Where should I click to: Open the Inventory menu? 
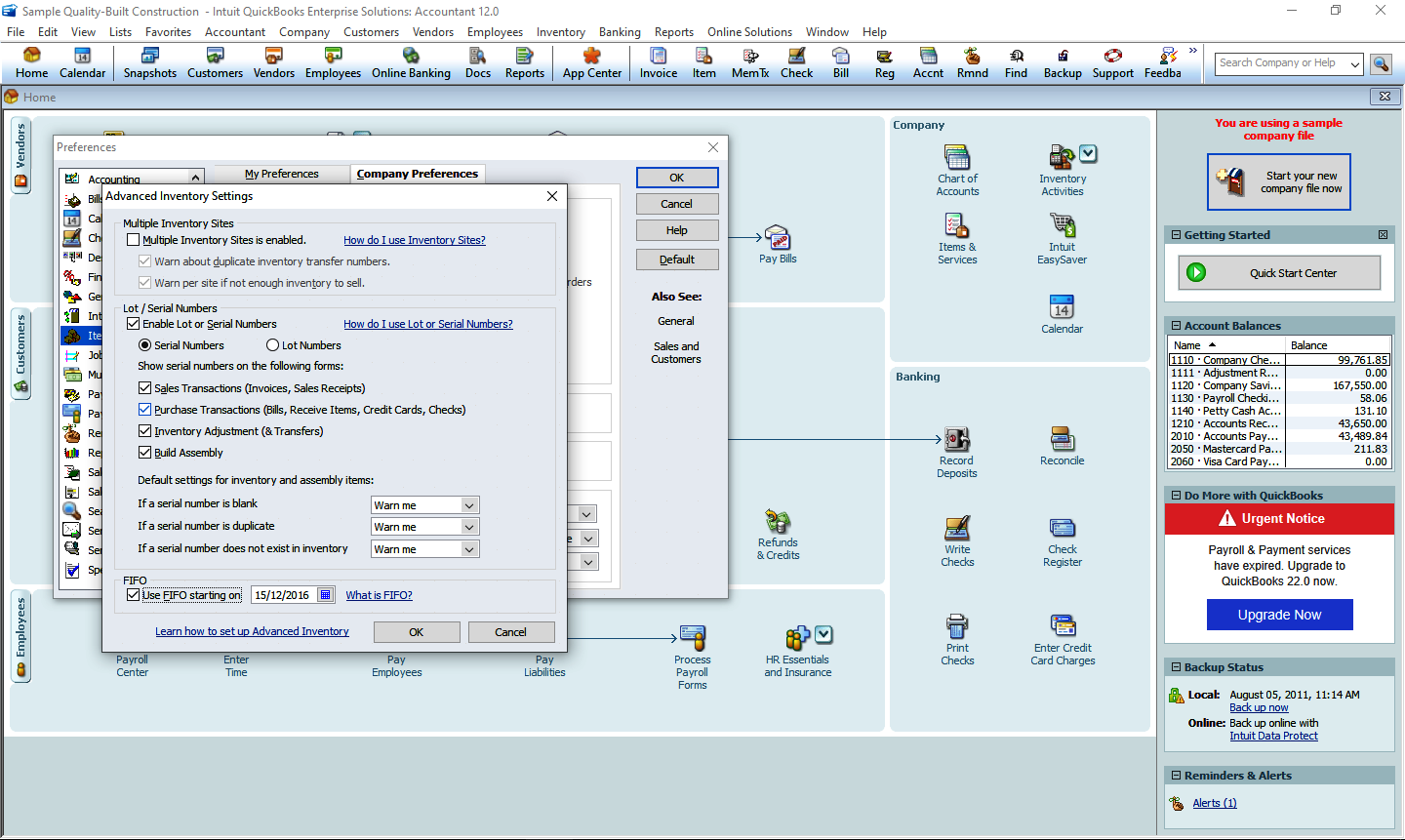tap(560, 32)
